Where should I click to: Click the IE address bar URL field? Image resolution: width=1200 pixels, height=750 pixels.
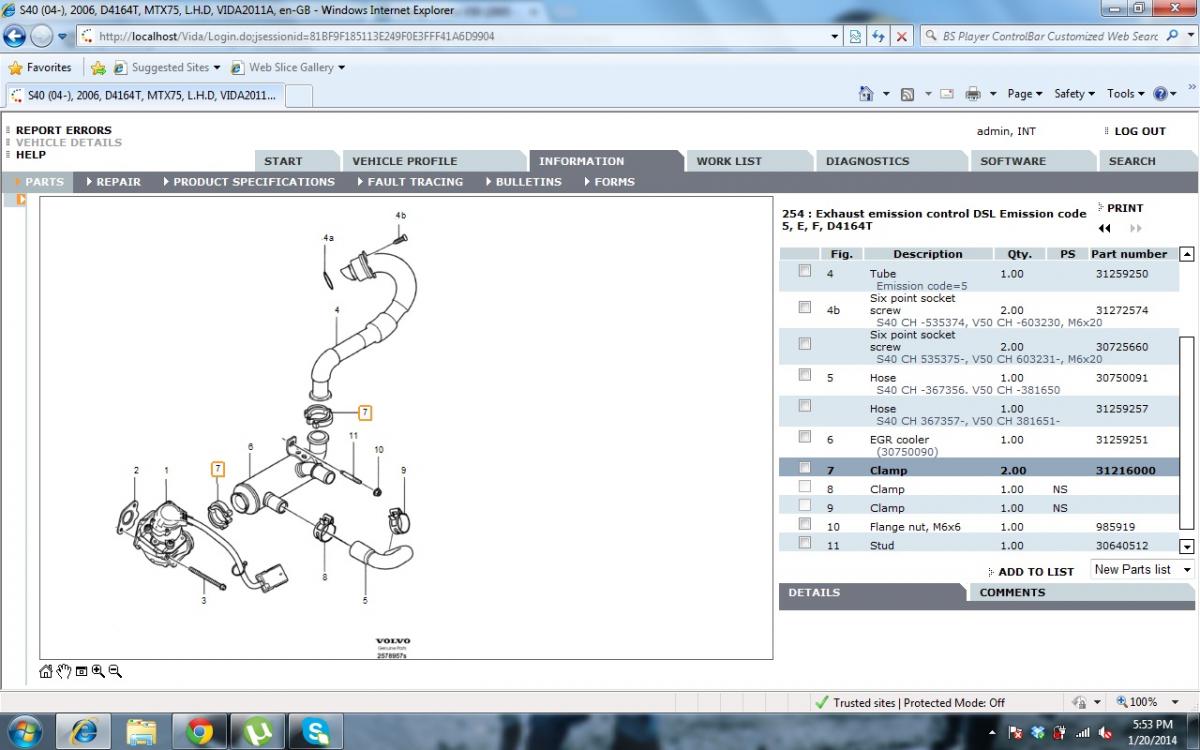coord(455,36)
